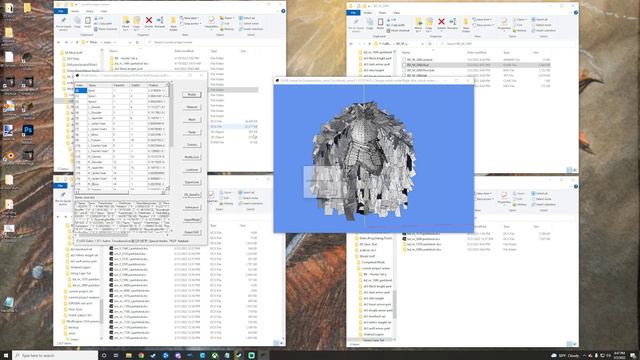This screenshot has height=360, width=640.
Task: Click LoadJson button in FLVER Editor
Action: [191, 169]
